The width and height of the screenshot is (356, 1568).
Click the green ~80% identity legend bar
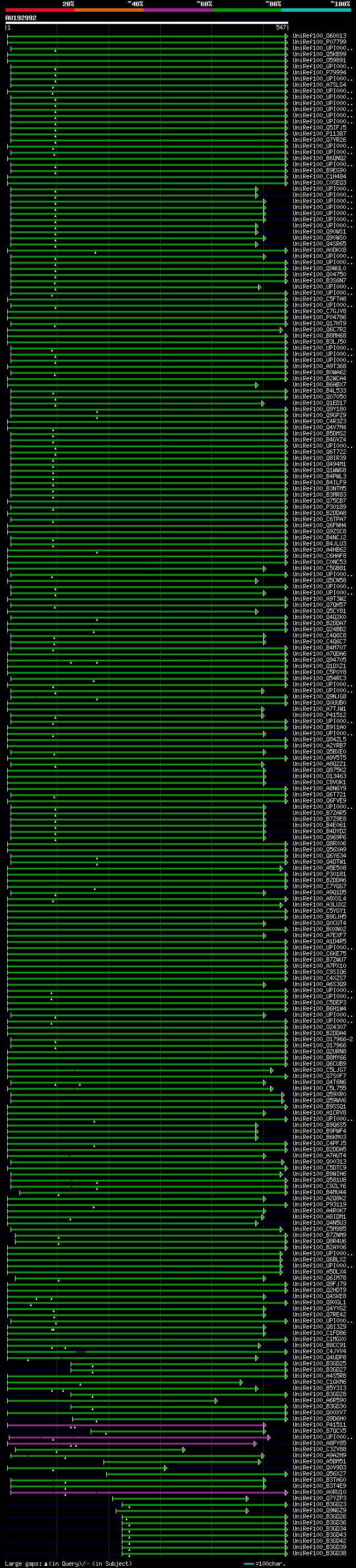coord(247,10)
